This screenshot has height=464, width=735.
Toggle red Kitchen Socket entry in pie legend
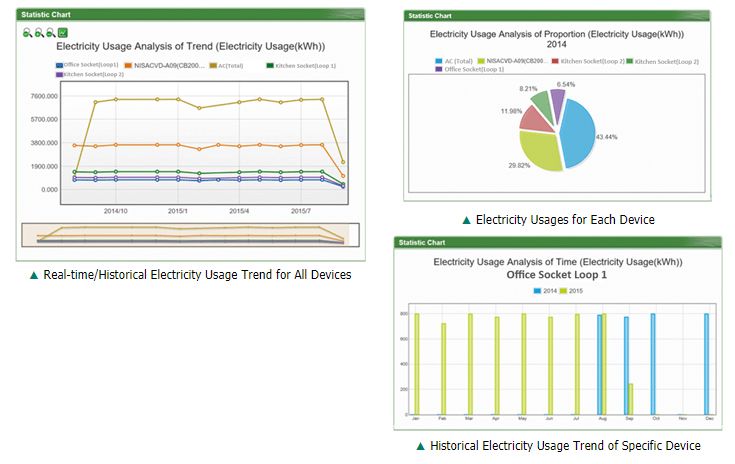click(x=588, y=61)
